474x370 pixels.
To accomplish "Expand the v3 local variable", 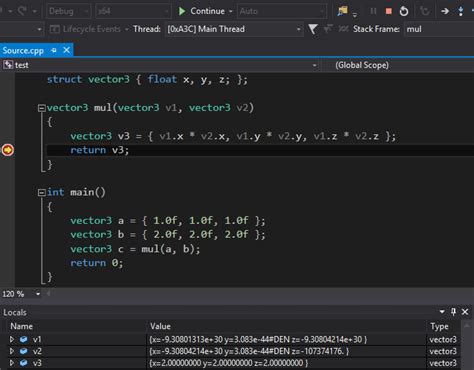I will pos(12,363).
